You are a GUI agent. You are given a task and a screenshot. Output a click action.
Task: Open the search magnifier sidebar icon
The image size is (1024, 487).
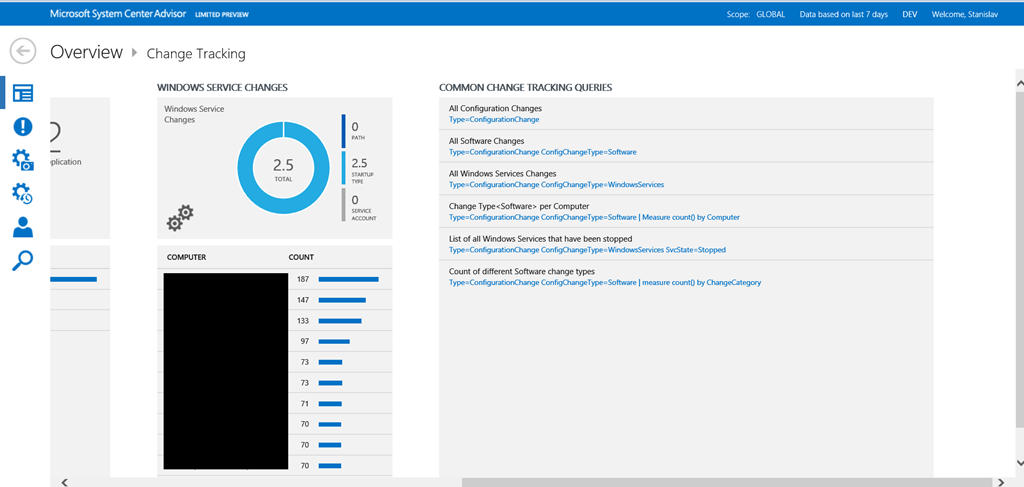click(22, 261)
